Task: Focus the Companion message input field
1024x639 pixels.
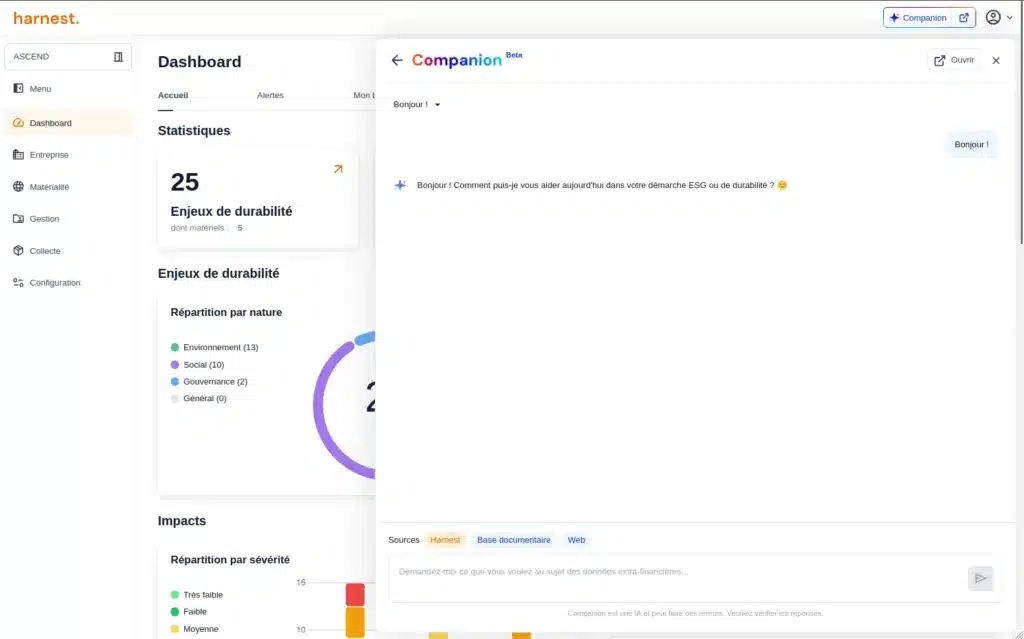Action: tap(679, 578)
